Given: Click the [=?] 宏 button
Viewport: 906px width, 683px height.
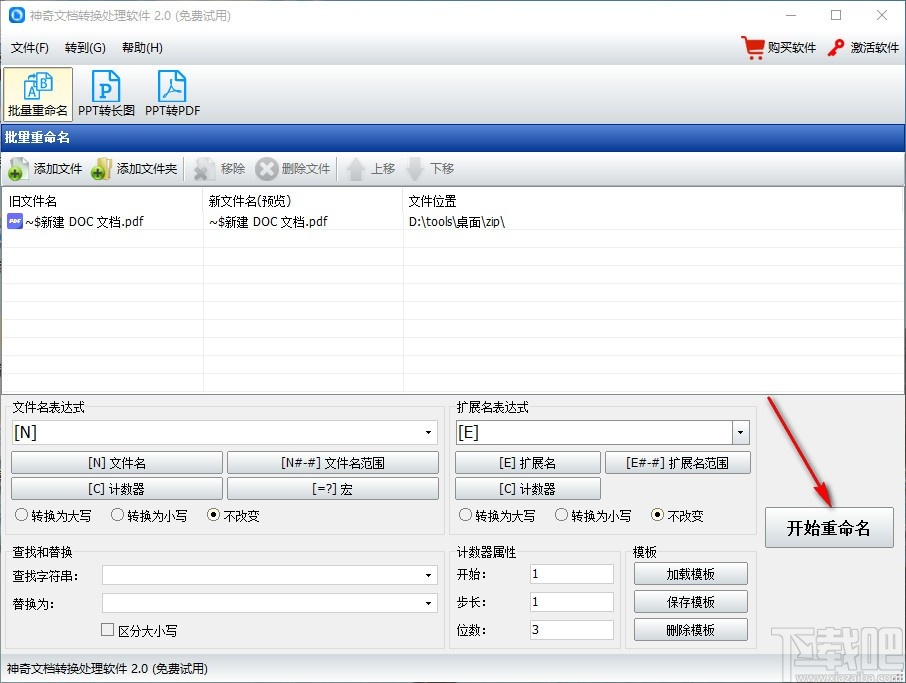Looking at the screenshot, I should (x=333, y=489).
